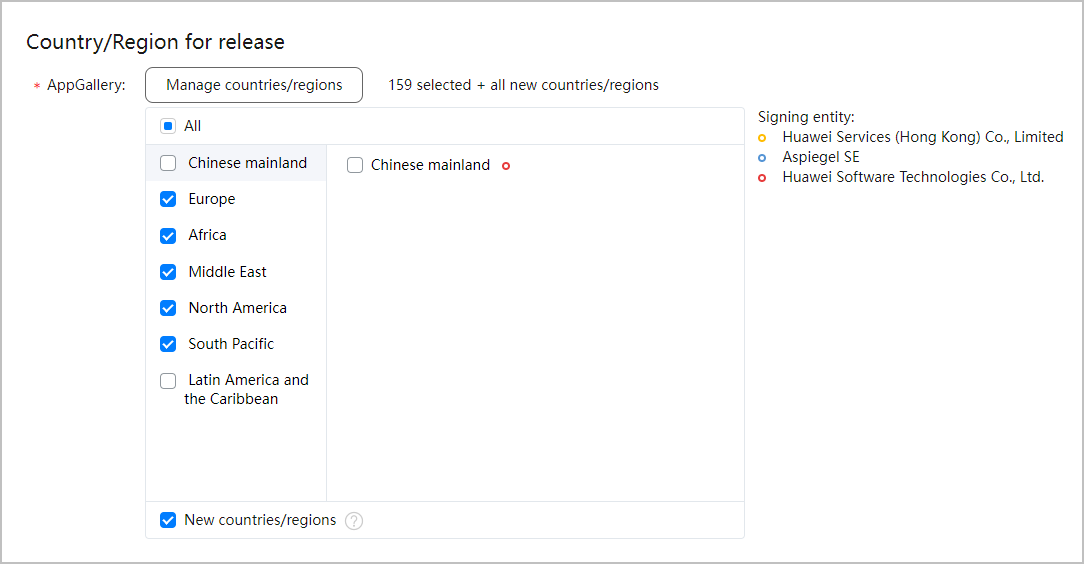The width and height of the screenshot is (1084, 564).
Task: Toggle the All checkbox
Action: [168, 126]
